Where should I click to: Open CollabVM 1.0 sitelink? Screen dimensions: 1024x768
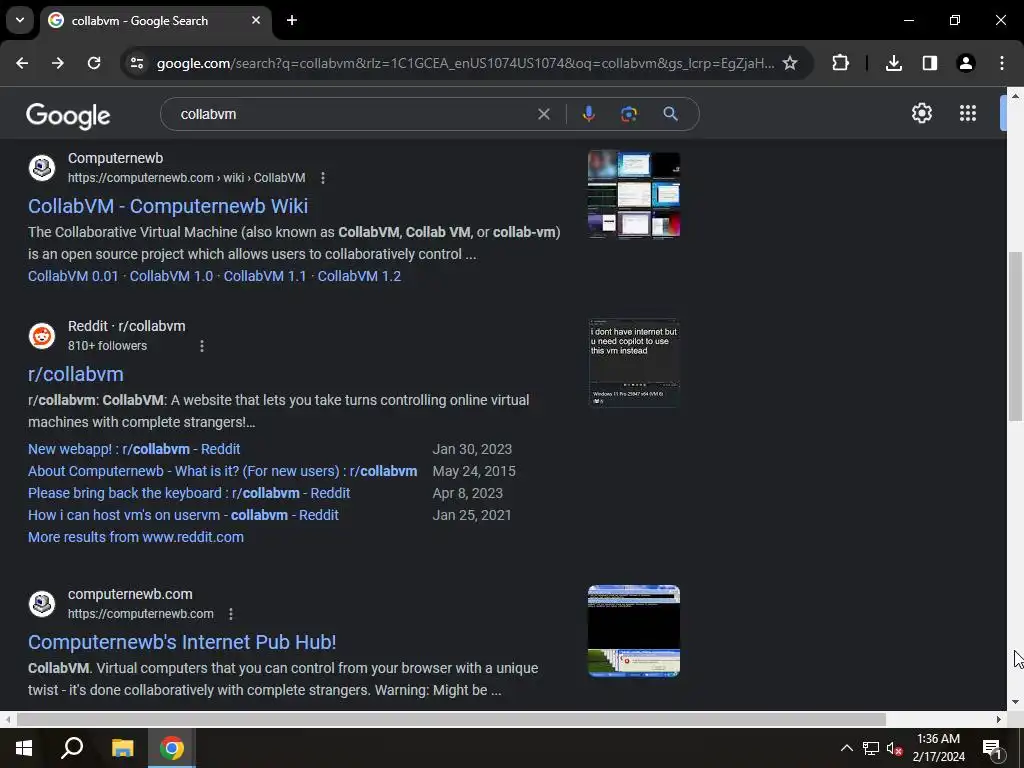[x=171, y=276]
